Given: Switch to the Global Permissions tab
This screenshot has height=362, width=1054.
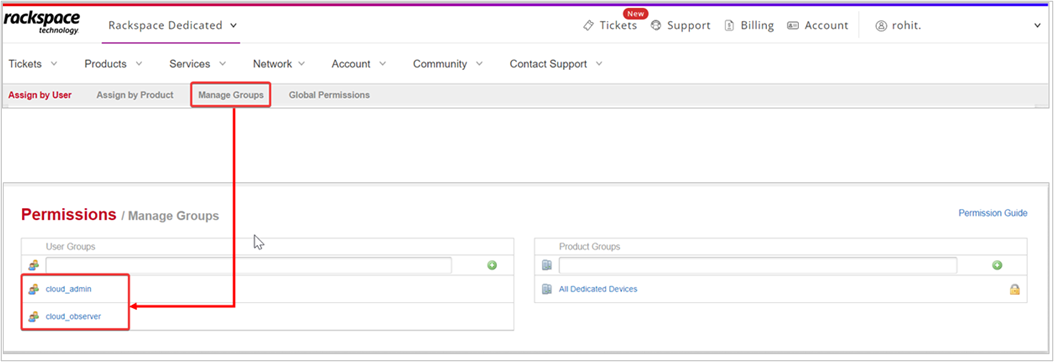Looking at the screenshot, I should pyautogui.click(x=329, y=95).
